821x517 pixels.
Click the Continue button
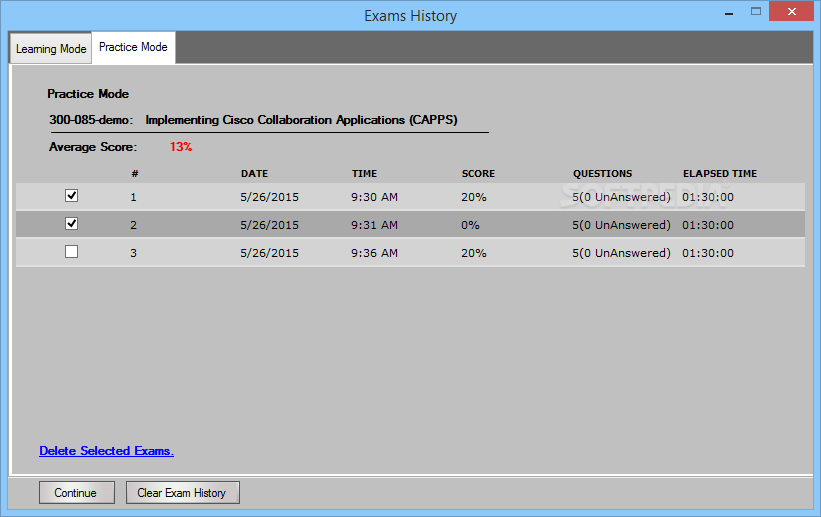[x=76, y=493]
